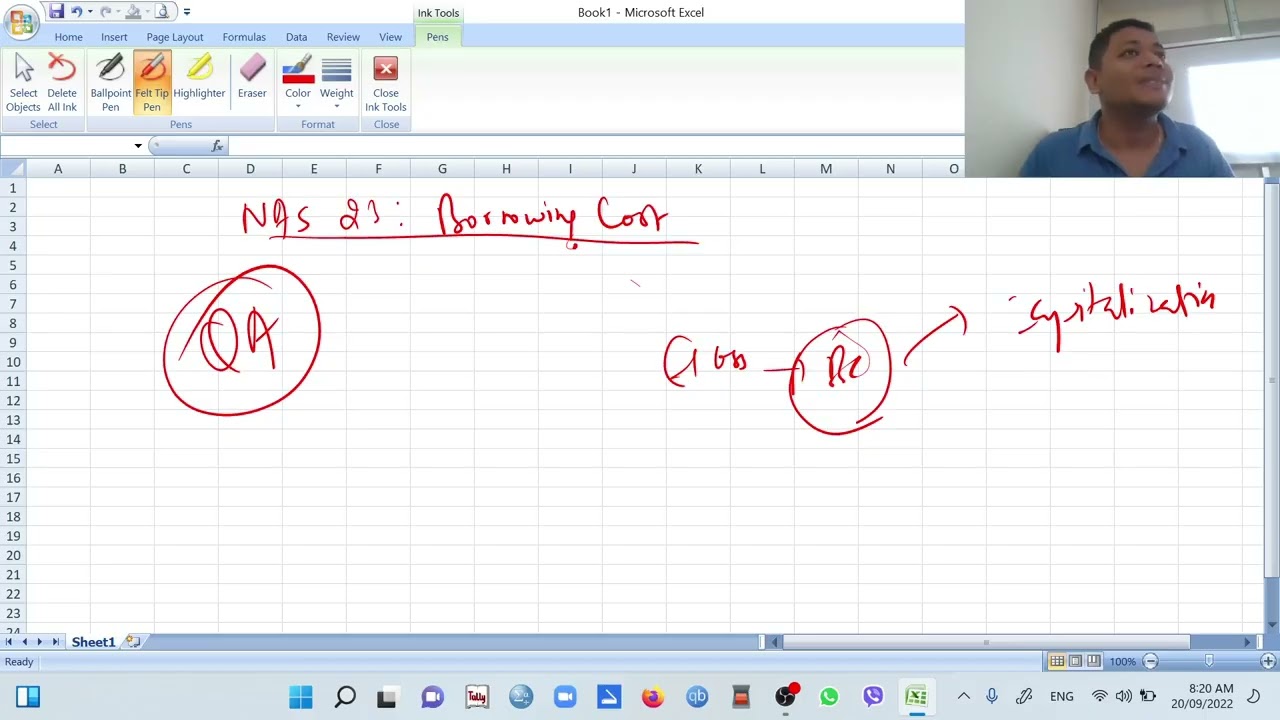Select column D header
This screenshot has height=720, width=1280.
250,169
